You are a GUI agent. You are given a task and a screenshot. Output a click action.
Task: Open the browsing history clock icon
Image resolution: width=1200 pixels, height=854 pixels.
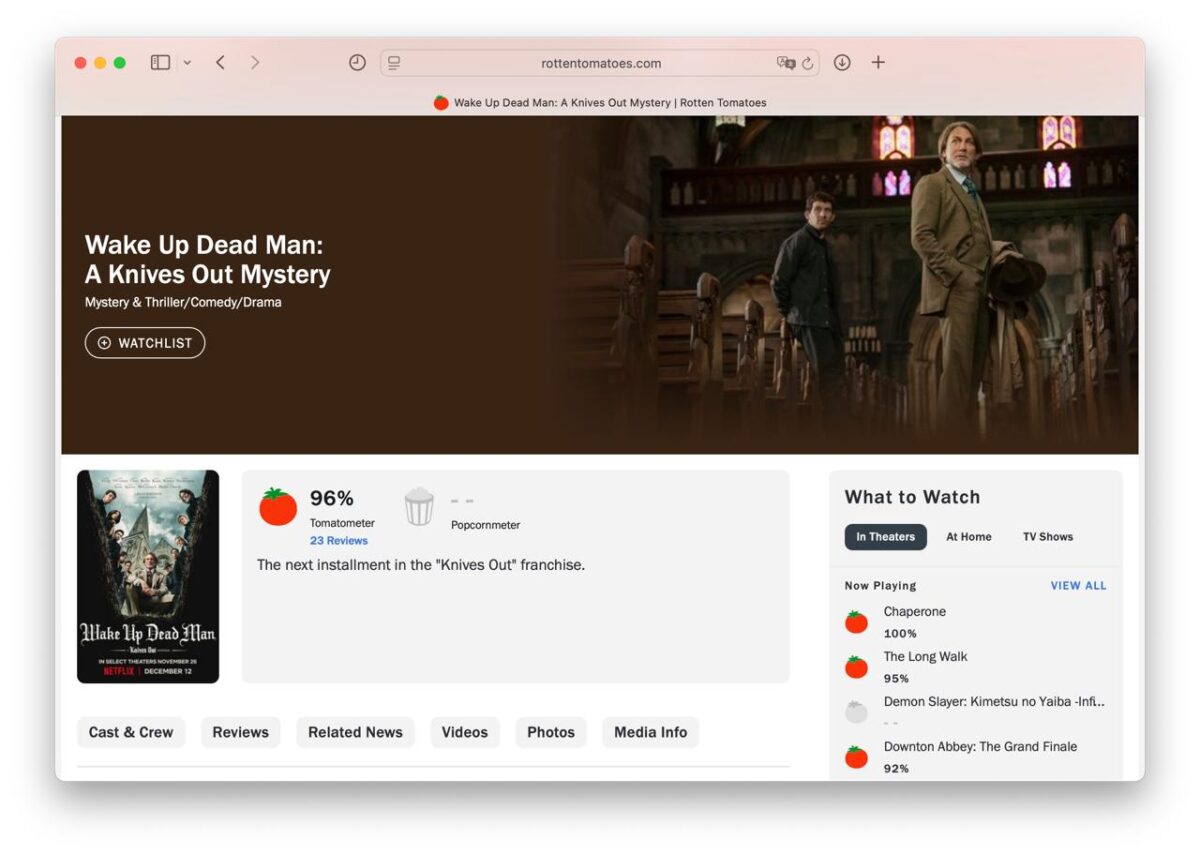point(357,63)
